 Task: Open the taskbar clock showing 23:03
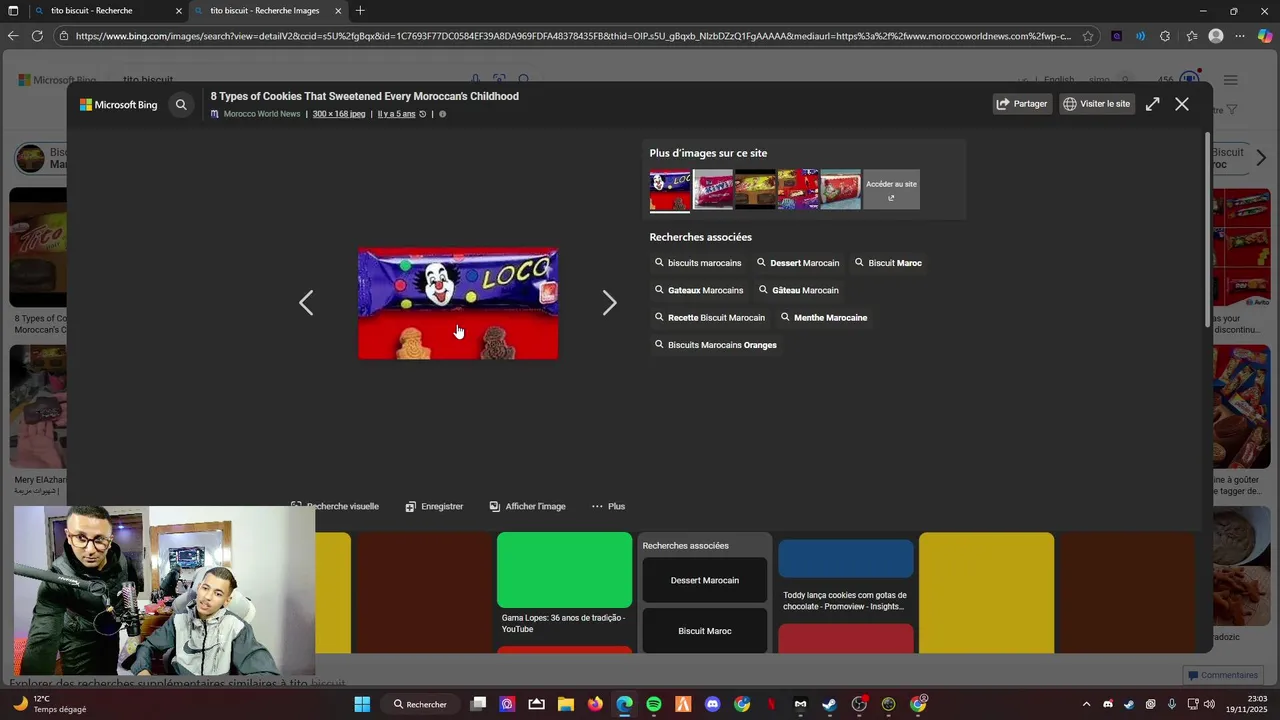point(1249,704)
